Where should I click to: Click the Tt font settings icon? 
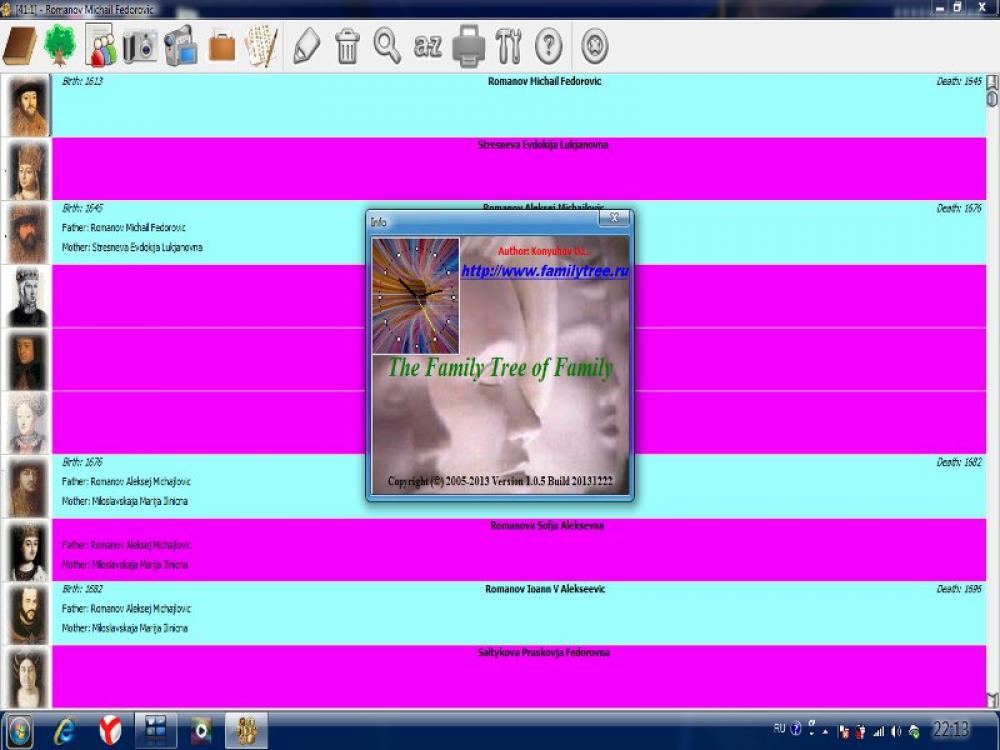509,44
